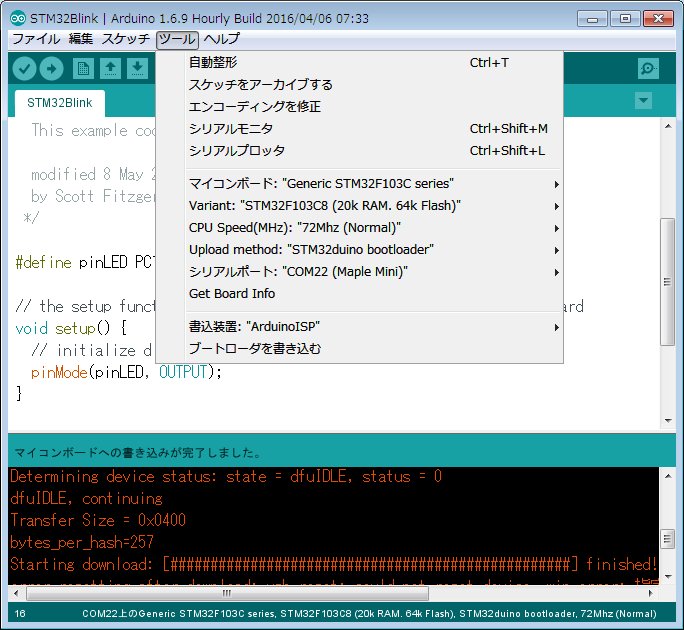
Task: Open the スケッチ menu
Action: coord(126,39)
